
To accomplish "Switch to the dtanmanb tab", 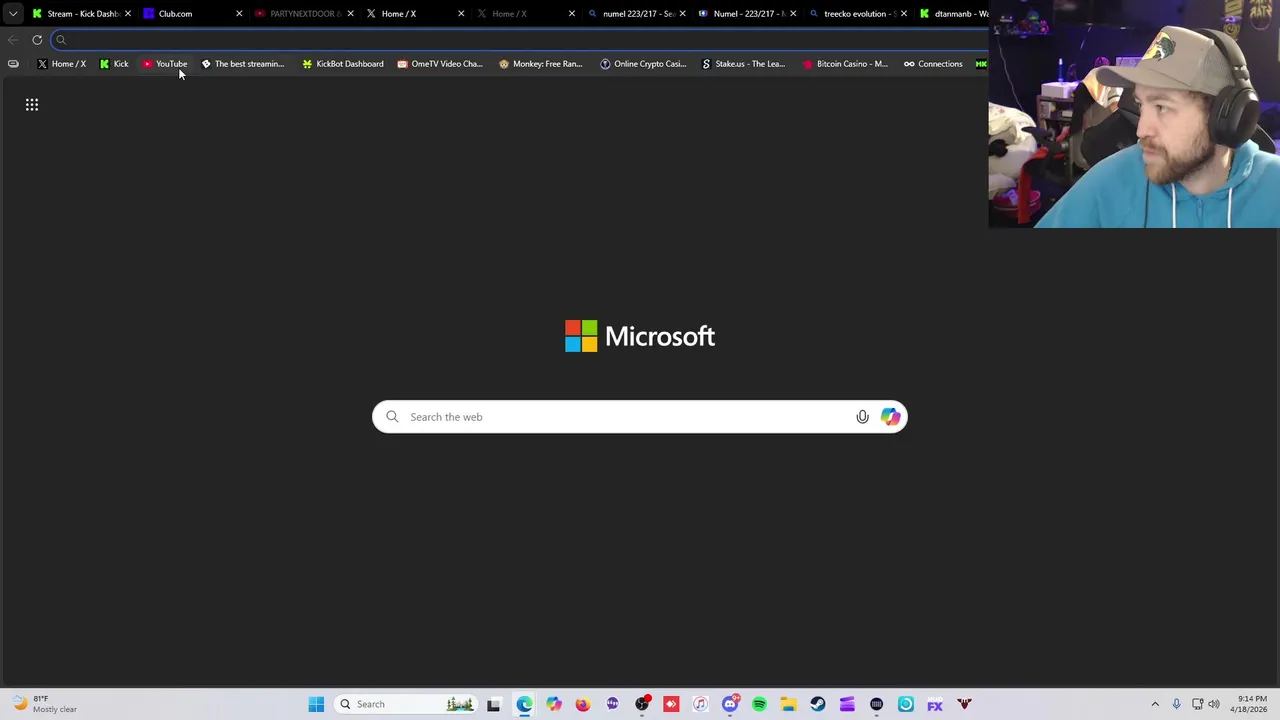I will coord(953,14).
